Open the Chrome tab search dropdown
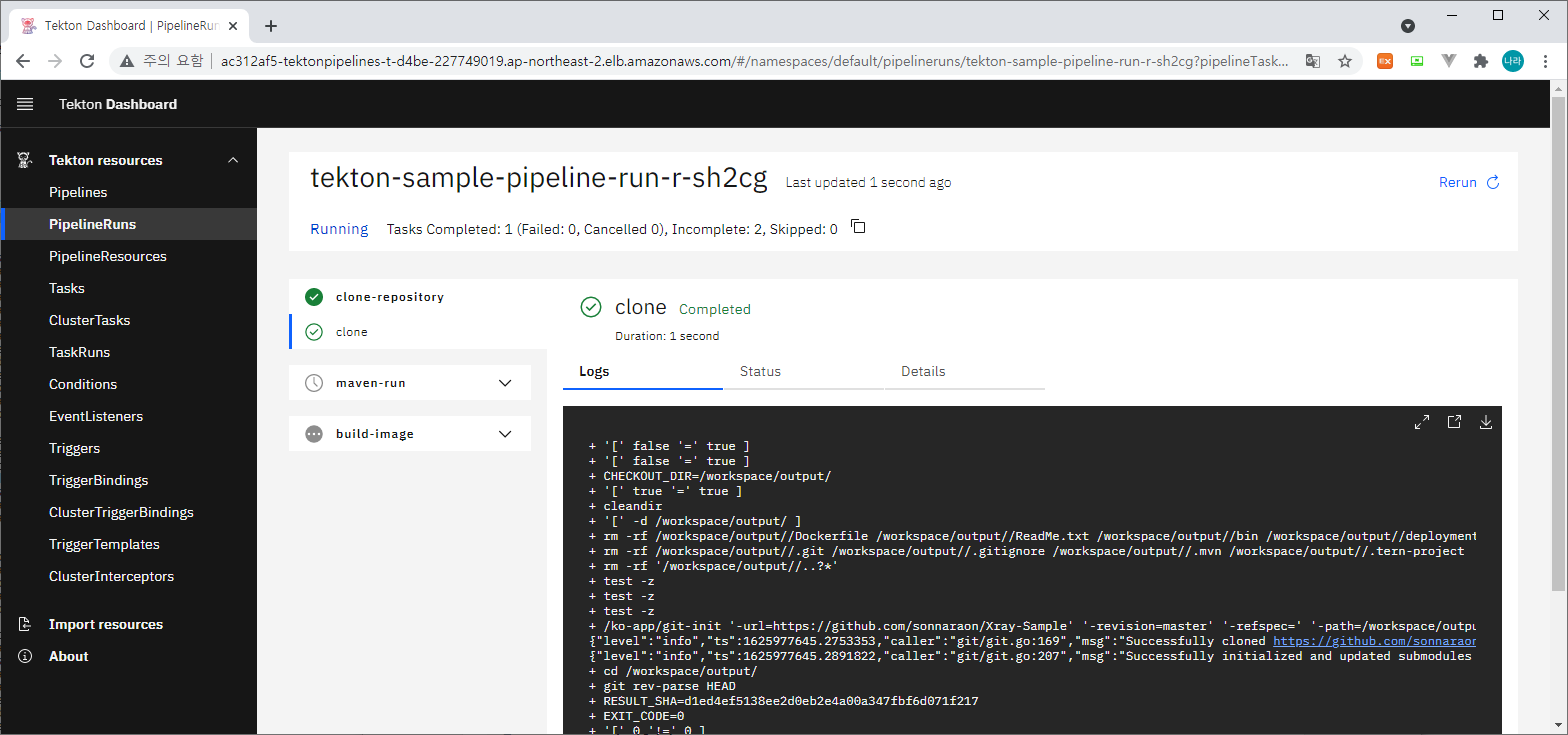The height and width of the screenshot is (735, 1568). tap(1408, 26)
